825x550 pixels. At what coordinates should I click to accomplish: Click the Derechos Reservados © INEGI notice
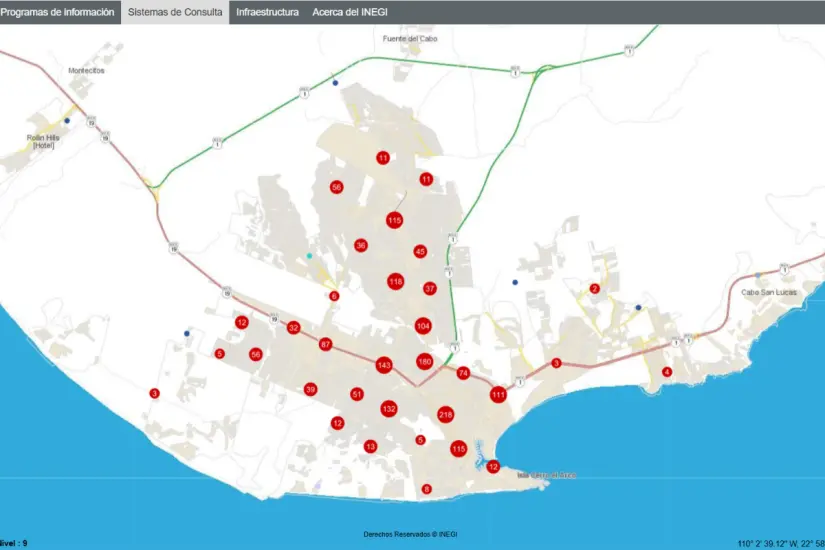pos(410,534)
